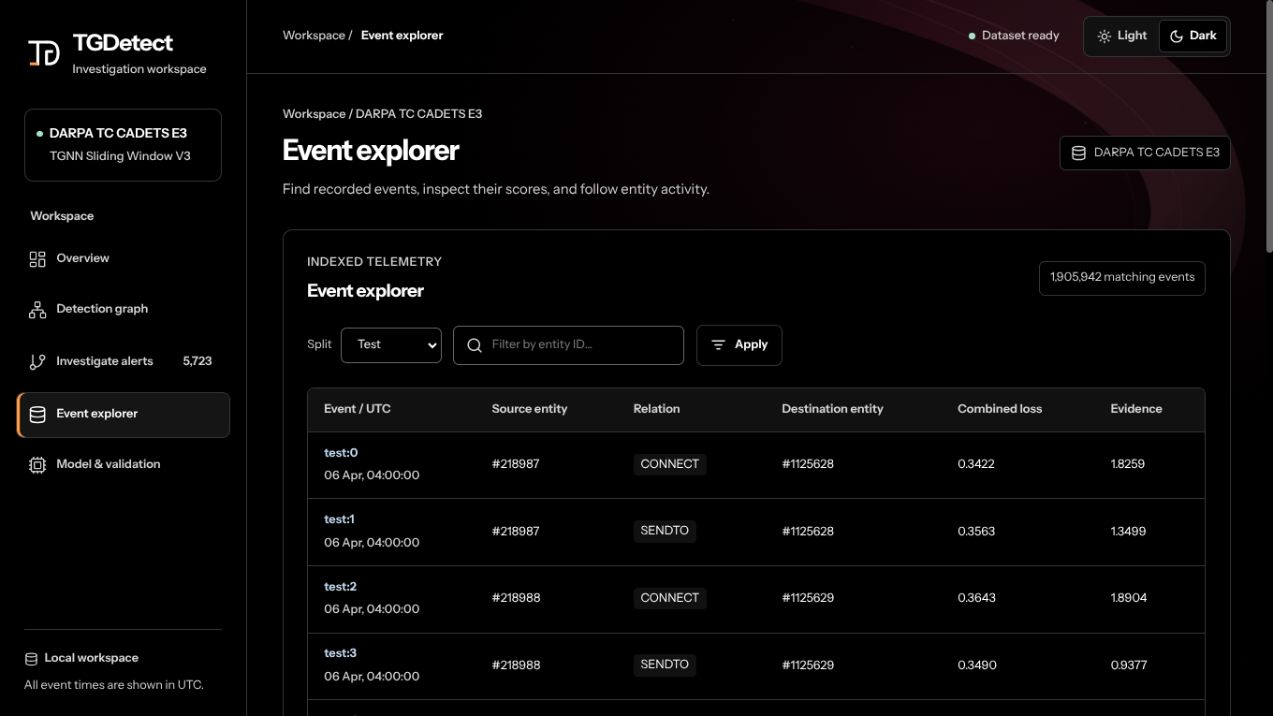Click DARPA TC CADETS E3 dataset button at top right
This screenshot has width=1273, height=716.
(1145, 153)
